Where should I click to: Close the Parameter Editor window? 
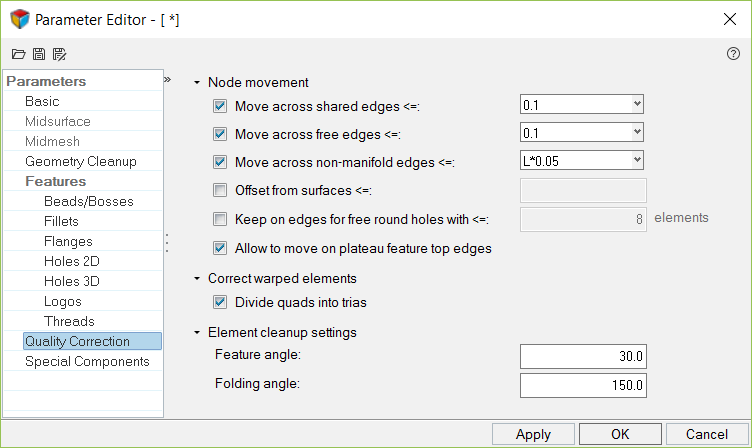pyautogui.click(x=729, y=19)
